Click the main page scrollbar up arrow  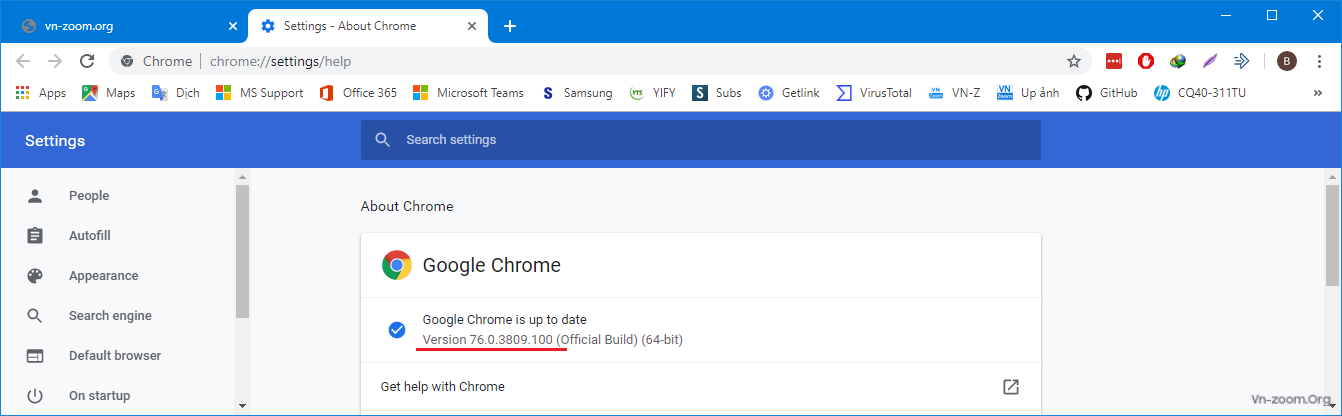tap(1332, 176)
